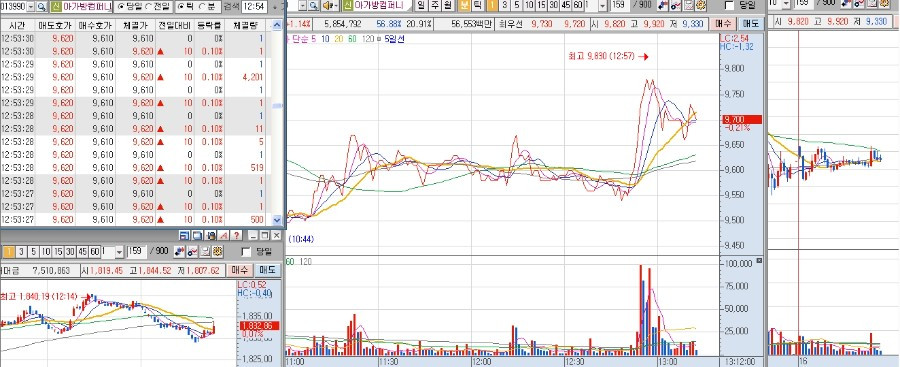Click the blue 매도 sell button in bottom-left panel
900x367 pixels.
click(x=267, y=270)
